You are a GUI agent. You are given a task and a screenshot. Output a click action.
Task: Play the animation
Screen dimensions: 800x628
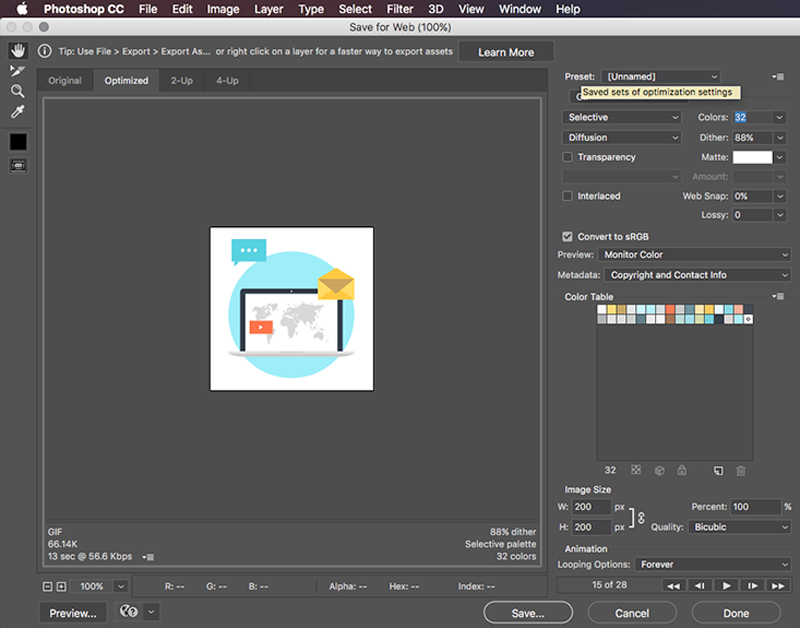727,586
